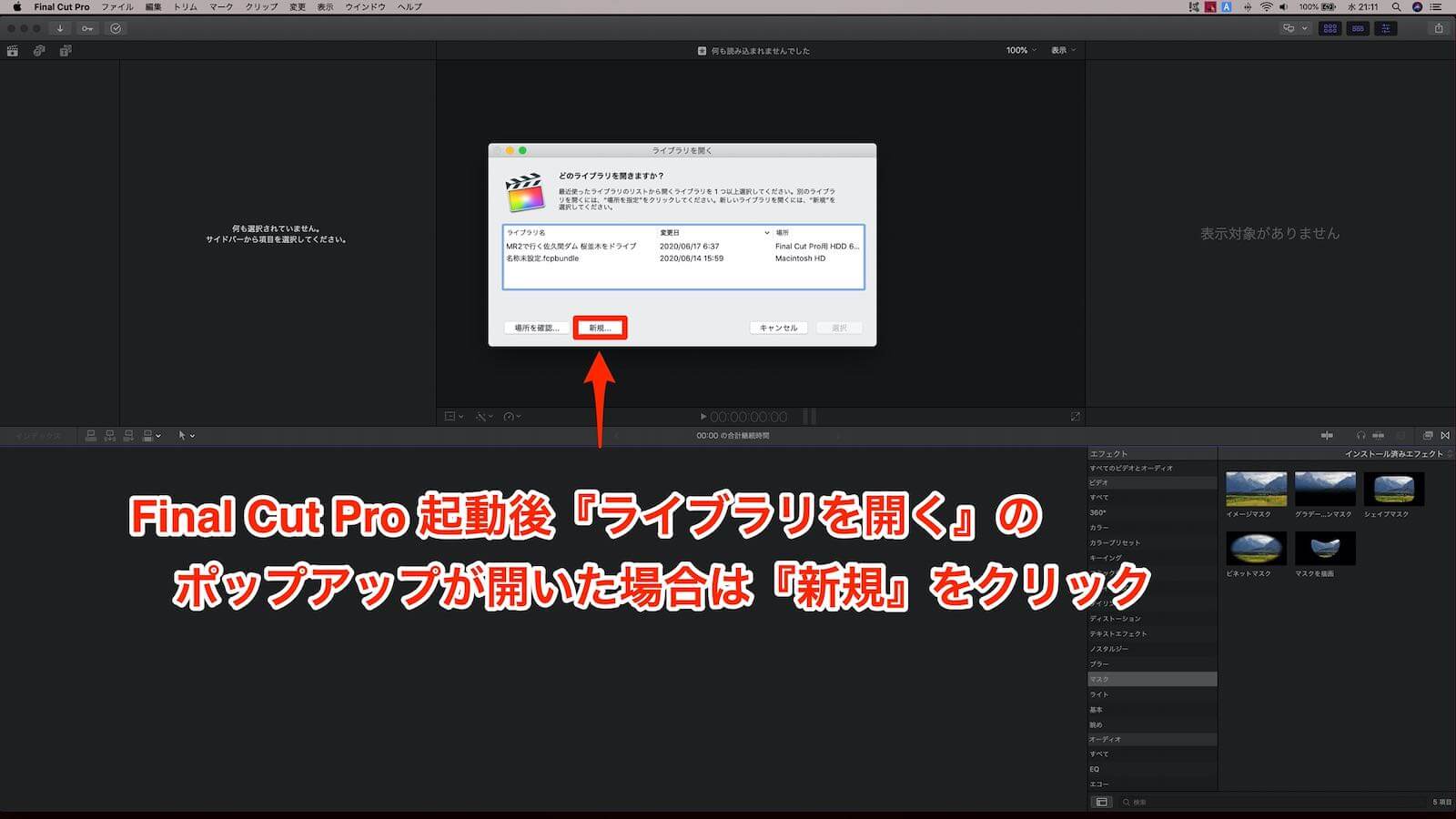
Task: Select マスクを描画 effect thumbnail
Action: (x=1325, y=549)
